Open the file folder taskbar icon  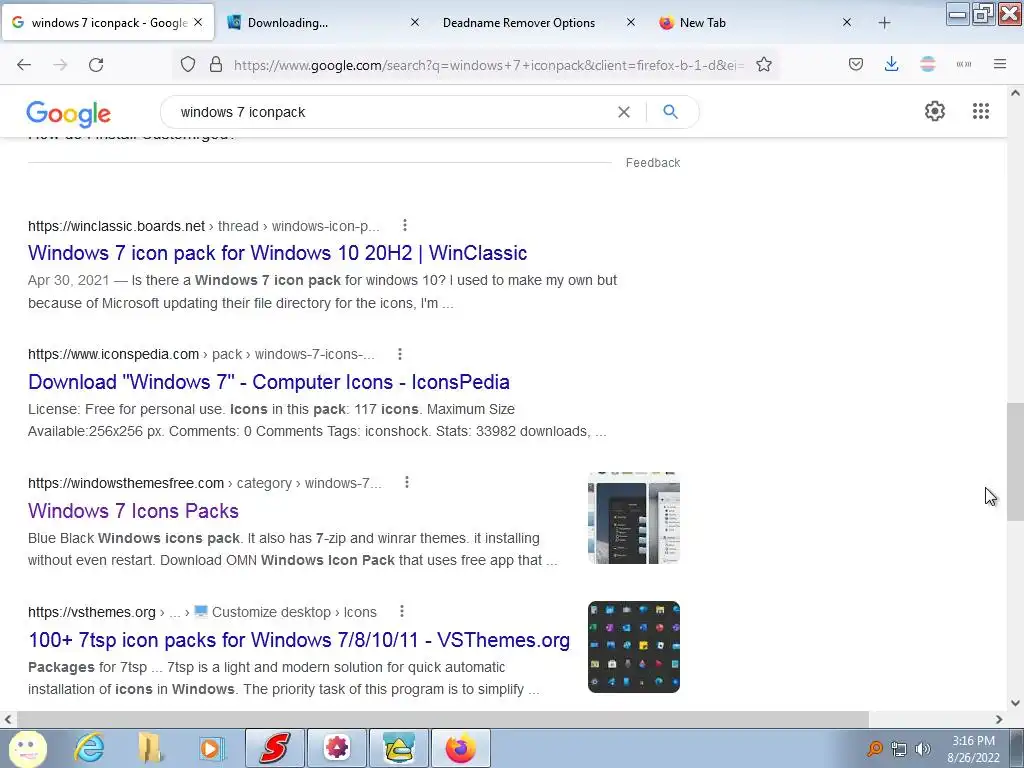150,748
